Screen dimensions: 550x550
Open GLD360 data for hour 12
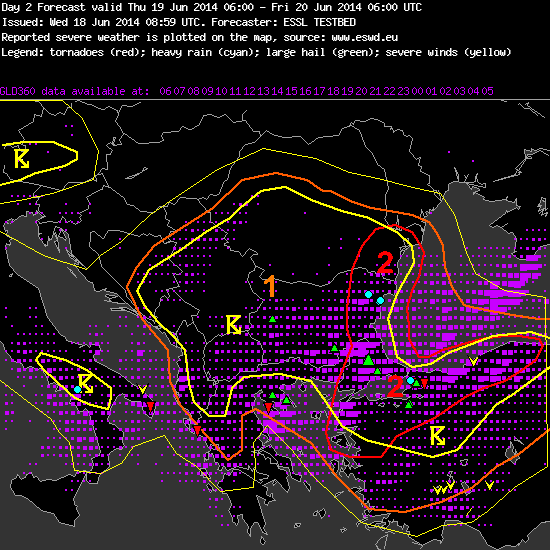click(x=249, y=91)
